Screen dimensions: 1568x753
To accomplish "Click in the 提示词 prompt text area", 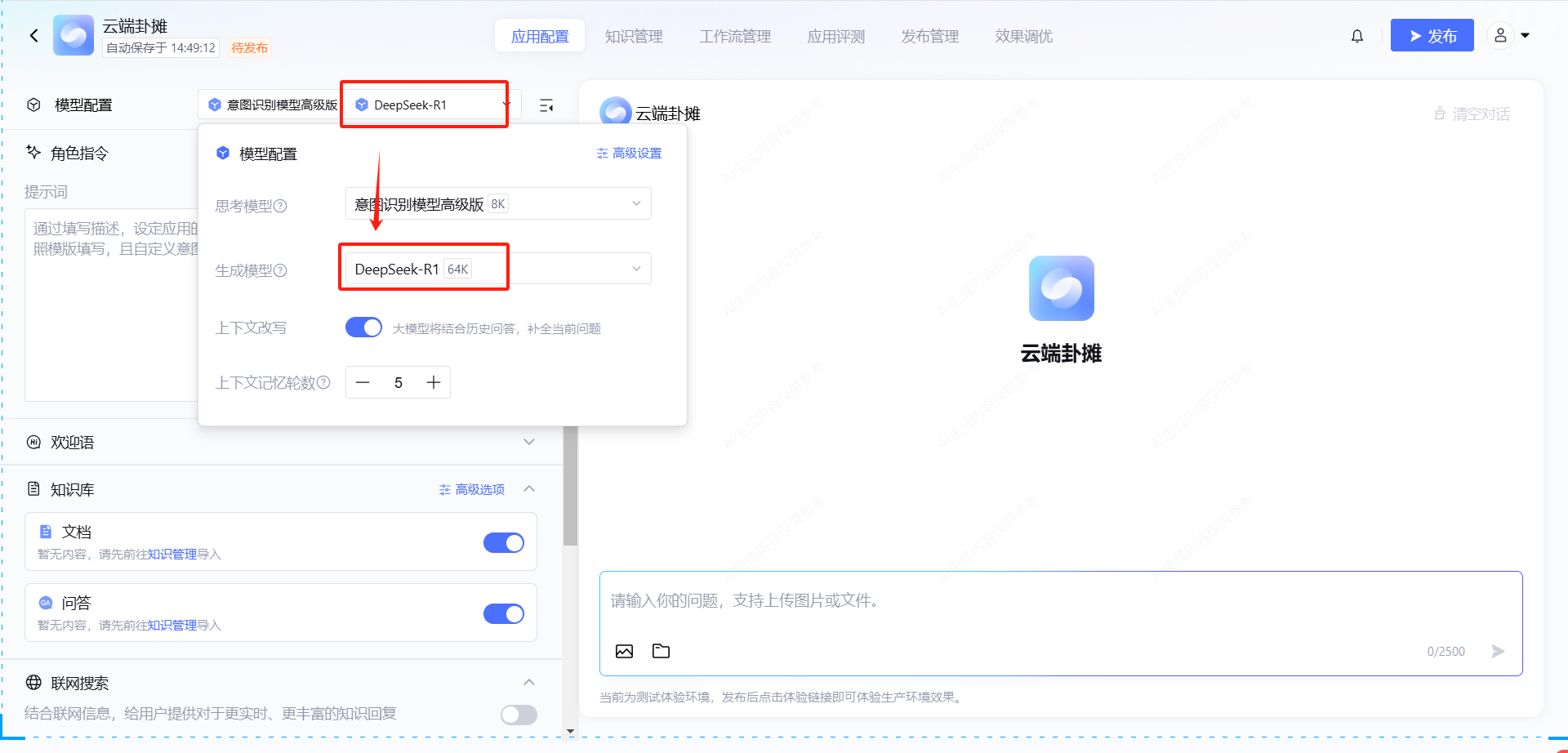I will (x=111, y=304).
